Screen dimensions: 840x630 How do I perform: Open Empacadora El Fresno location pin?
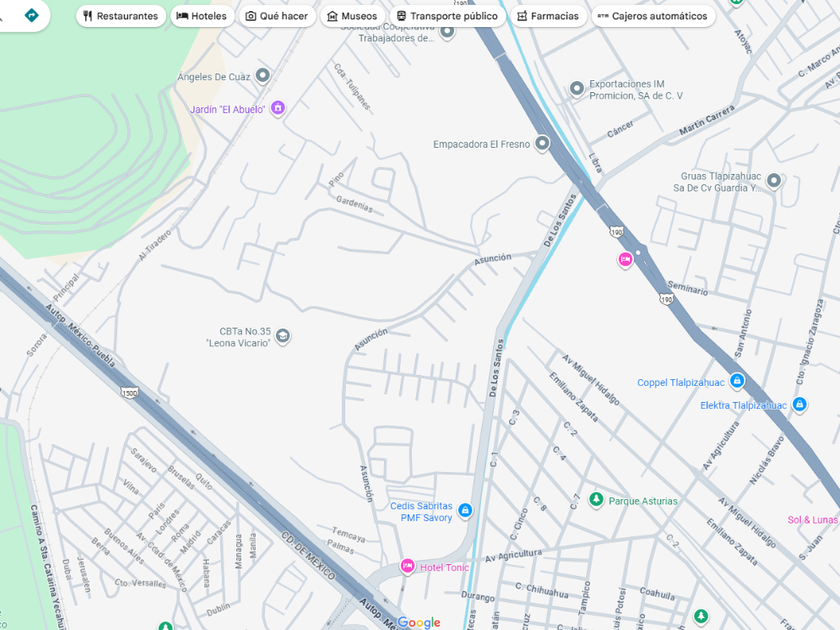point(542,144)
